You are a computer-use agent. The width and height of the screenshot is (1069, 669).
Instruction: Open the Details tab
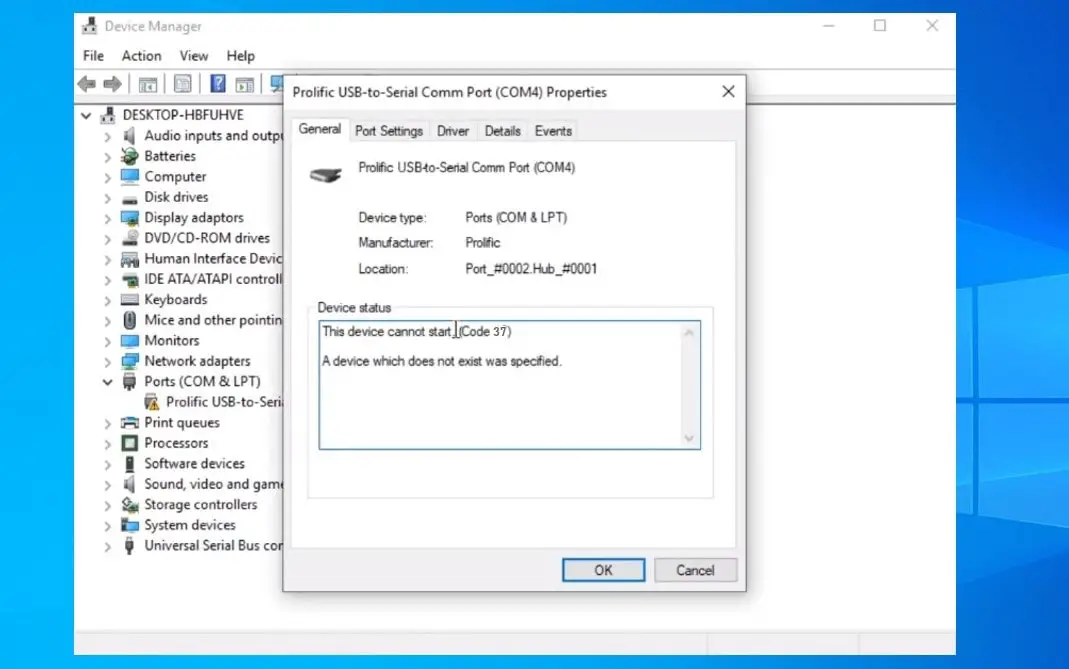tap(502, 131)
